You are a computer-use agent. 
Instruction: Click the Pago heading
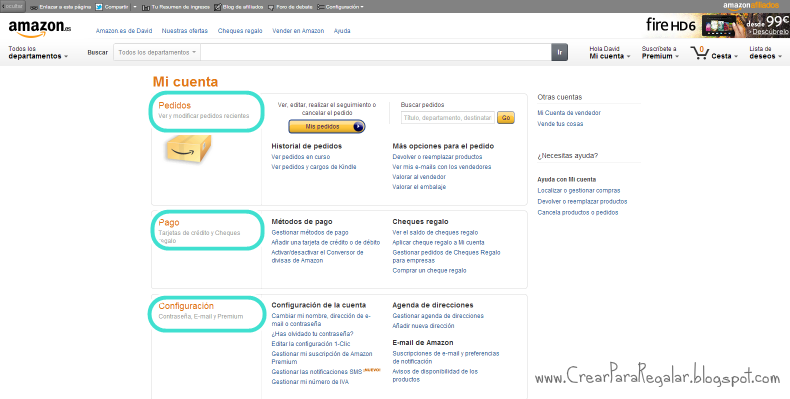169,223
